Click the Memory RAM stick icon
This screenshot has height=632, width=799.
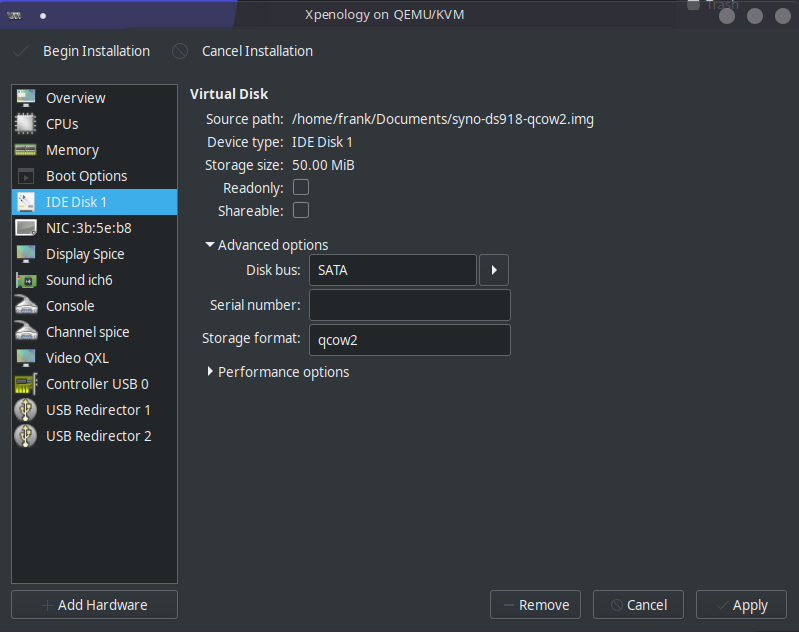pyautogui.click(x=25, y=150)
